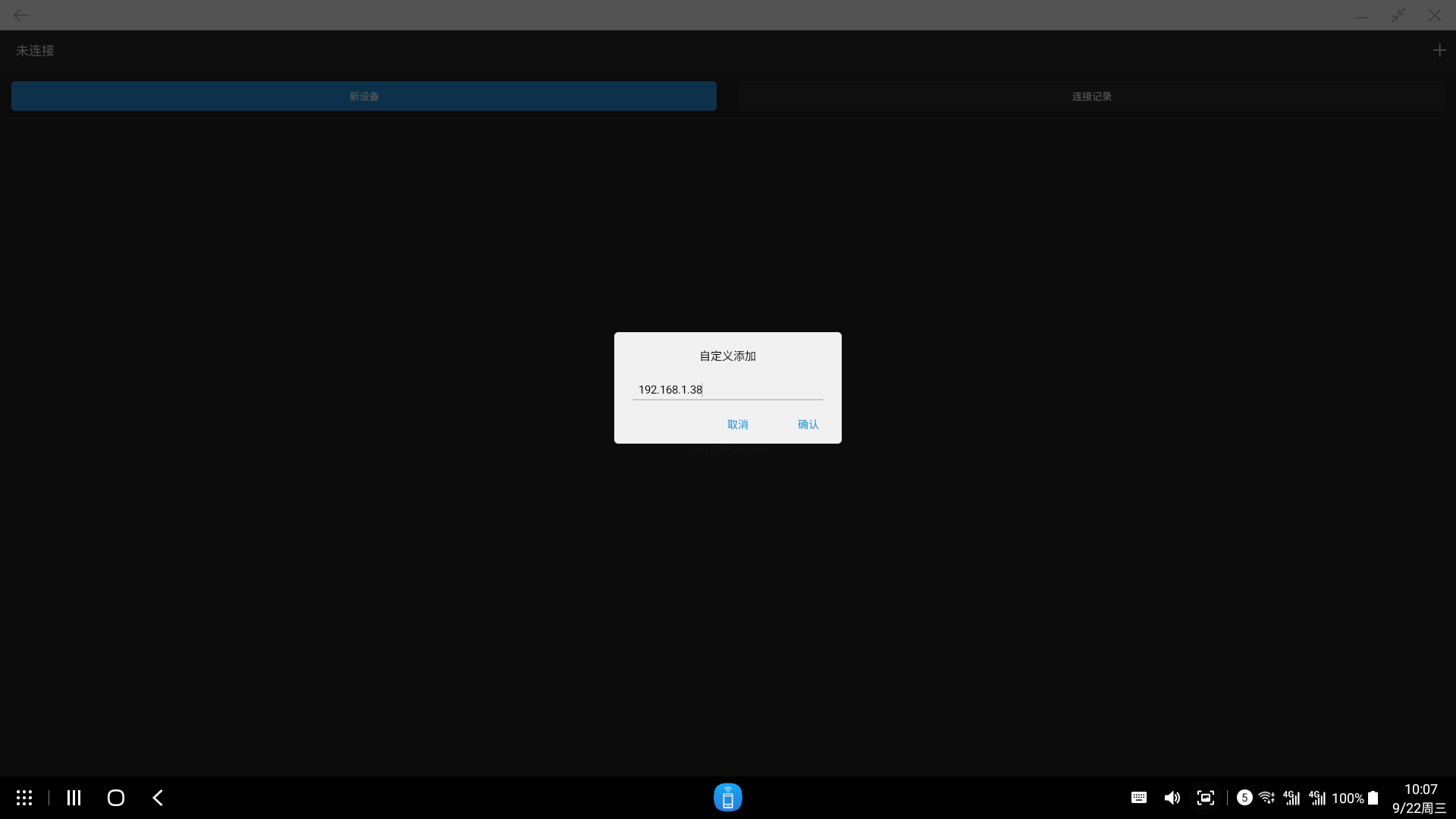Tap the plus icon to add device
The height and width of the screenshot is (819, 1456).
coord(1439,50)
